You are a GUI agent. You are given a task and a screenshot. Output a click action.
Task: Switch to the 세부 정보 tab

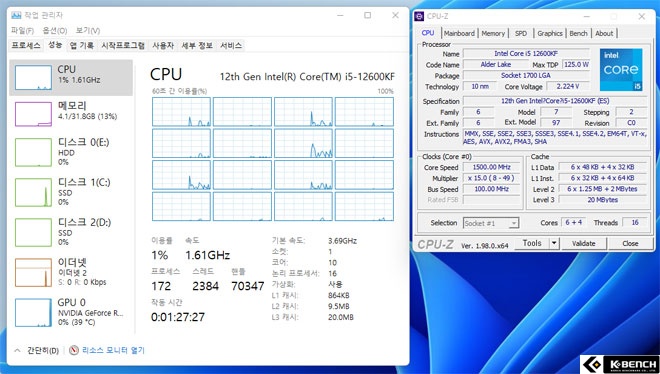point(197,45)
